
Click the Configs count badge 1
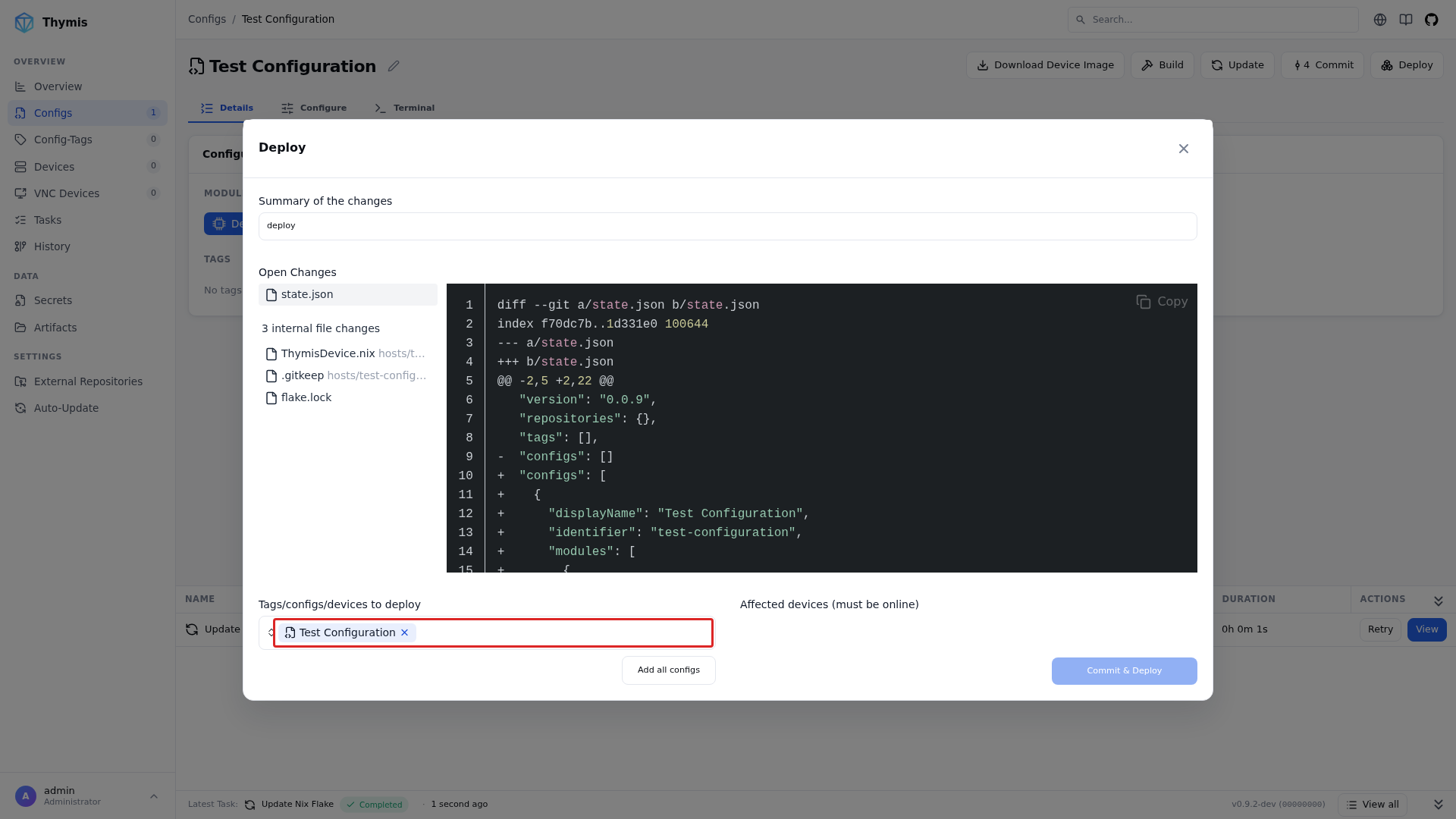tap(153, 113)
